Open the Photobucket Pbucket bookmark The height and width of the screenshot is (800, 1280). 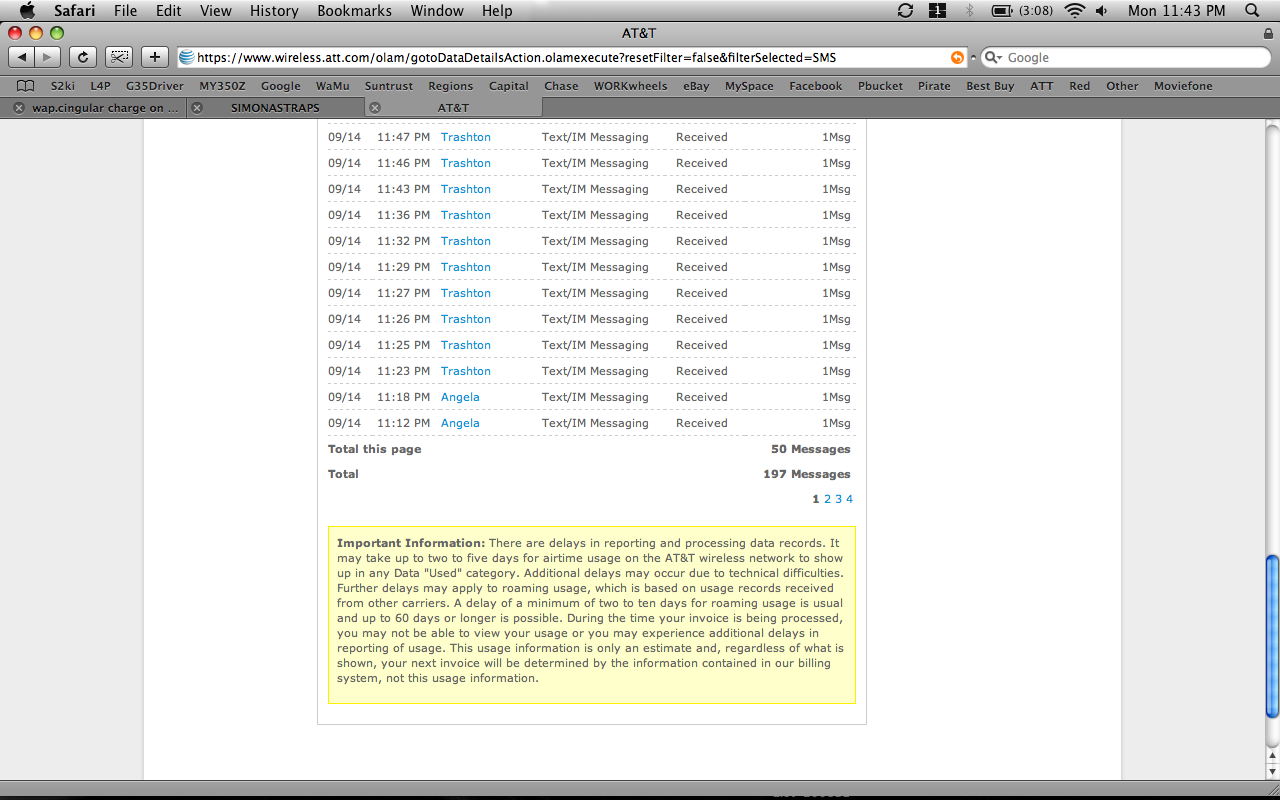(x=880, y=86)
